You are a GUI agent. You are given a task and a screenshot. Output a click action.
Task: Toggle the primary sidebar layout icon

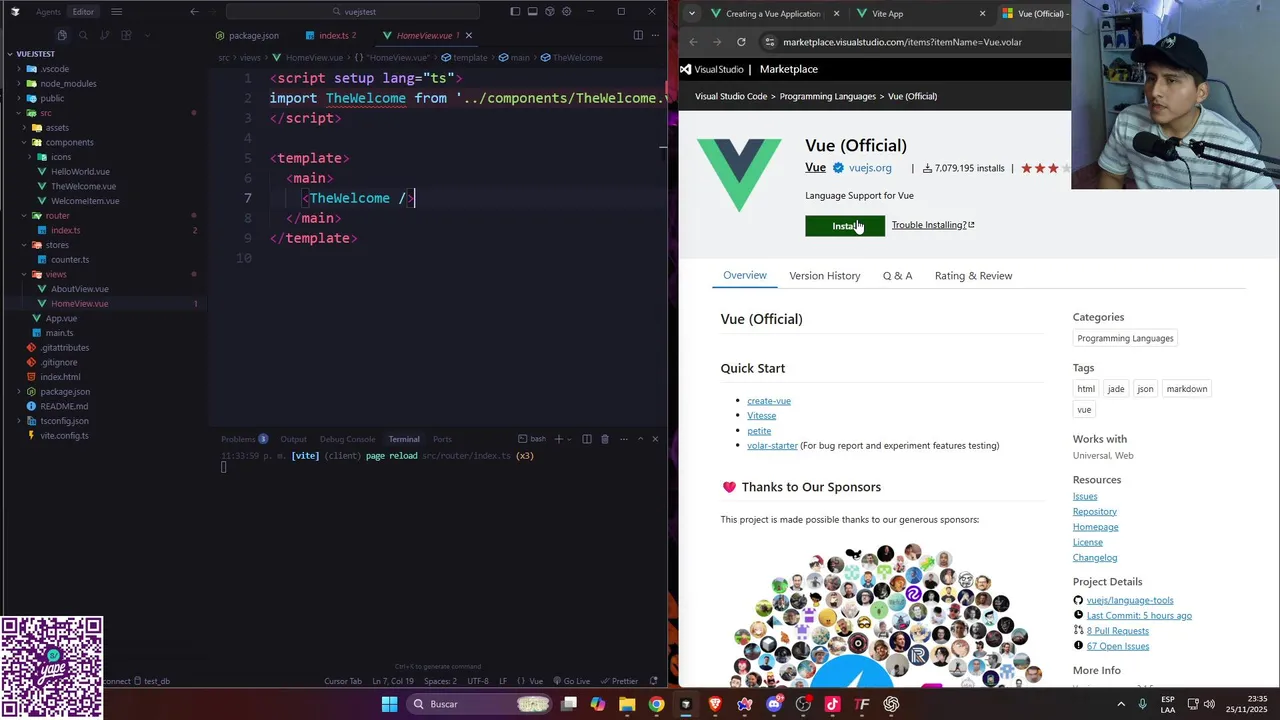pos(515,12)
